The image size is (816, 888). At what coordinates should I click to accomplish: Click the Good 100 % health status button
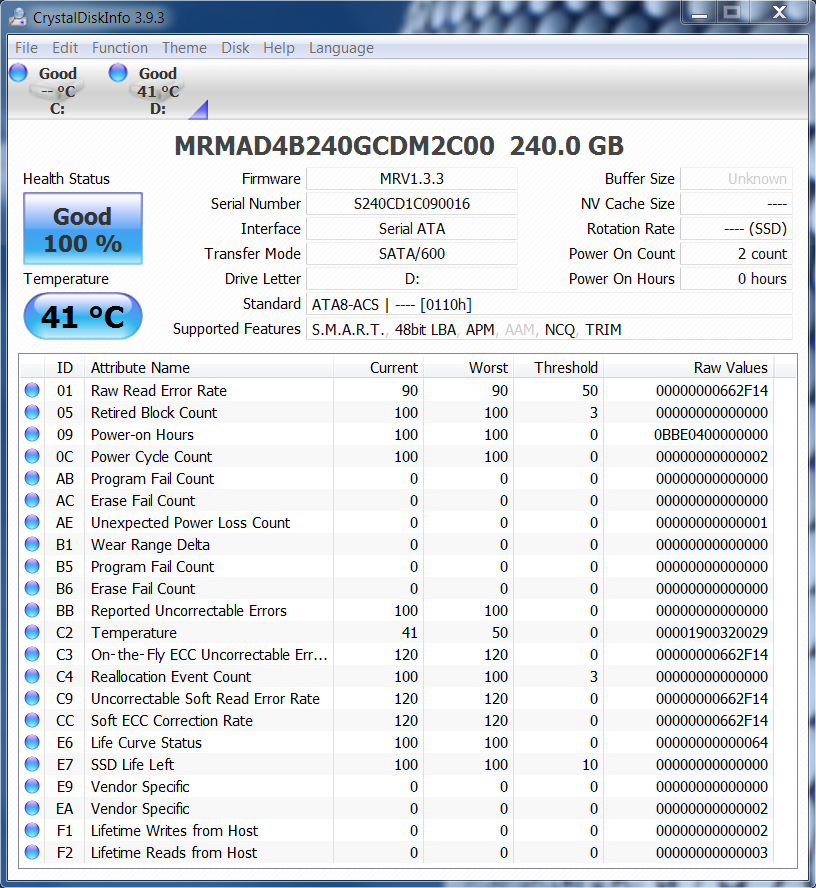click(83, 229)
